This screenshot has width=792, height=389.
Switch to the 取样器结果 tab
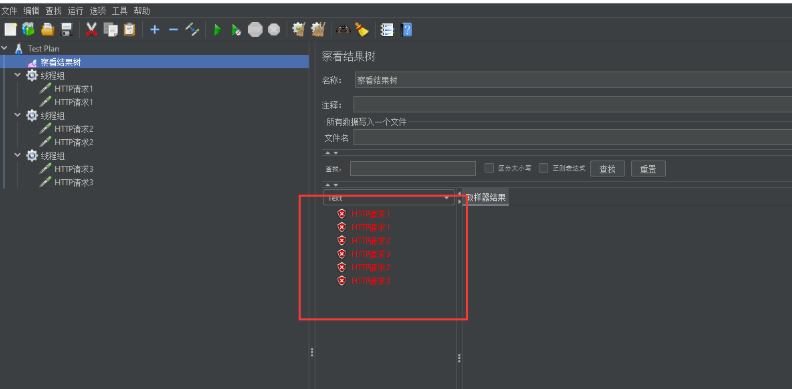(485, 198)
